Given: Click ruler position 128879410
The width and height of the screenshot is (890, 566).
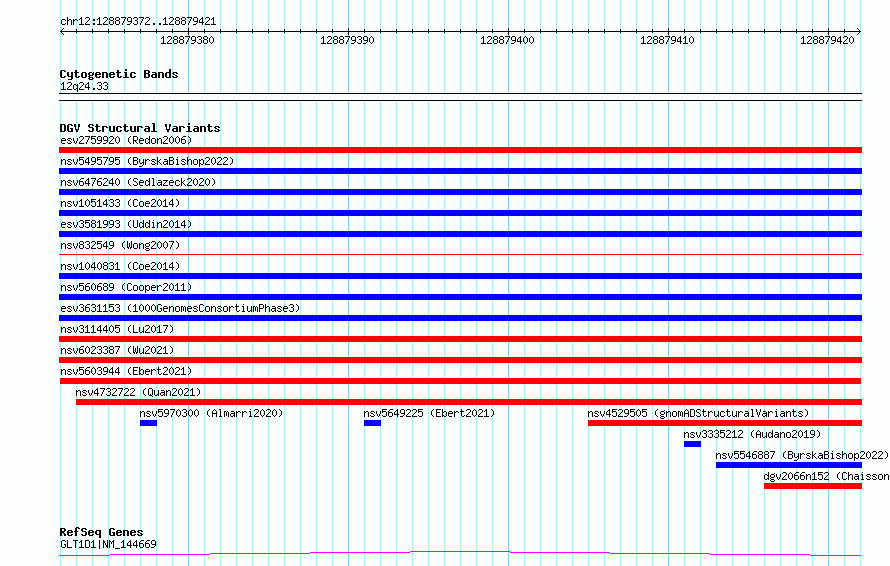Looking at the screenshot, I should [667, 40].
